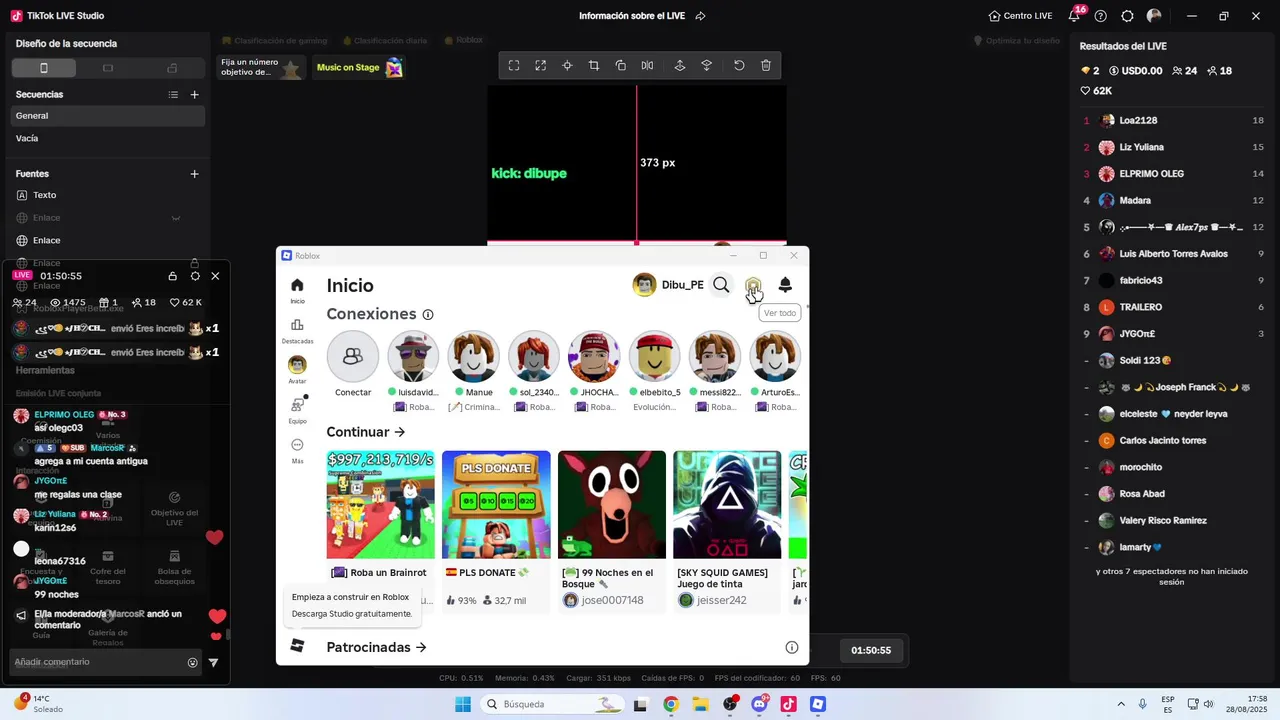Image resolution: width=1280 pixels, height=720 pixels.
Task: Open Roba un Brainrot game thumbnail
Action: click(x=381, y=505)
